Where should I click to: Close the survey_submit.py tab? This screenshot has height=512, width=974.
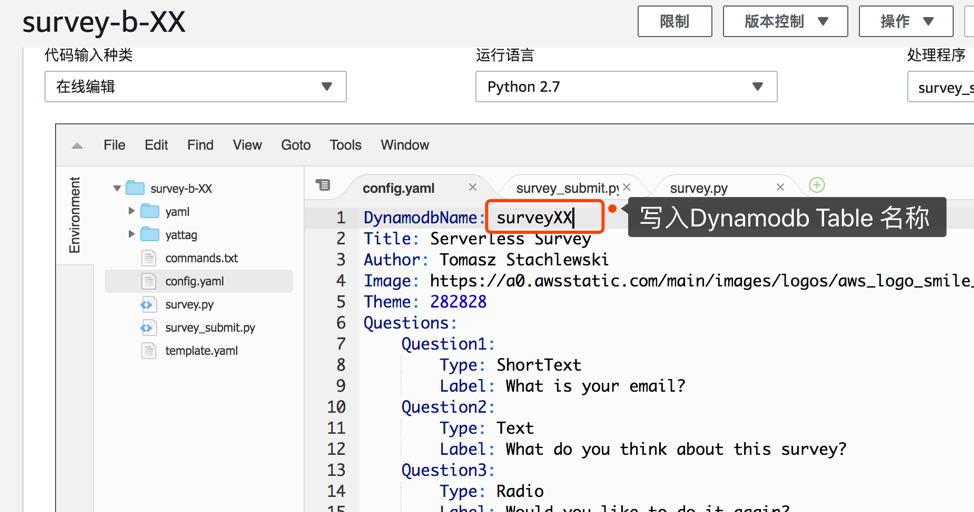point(627,187)
